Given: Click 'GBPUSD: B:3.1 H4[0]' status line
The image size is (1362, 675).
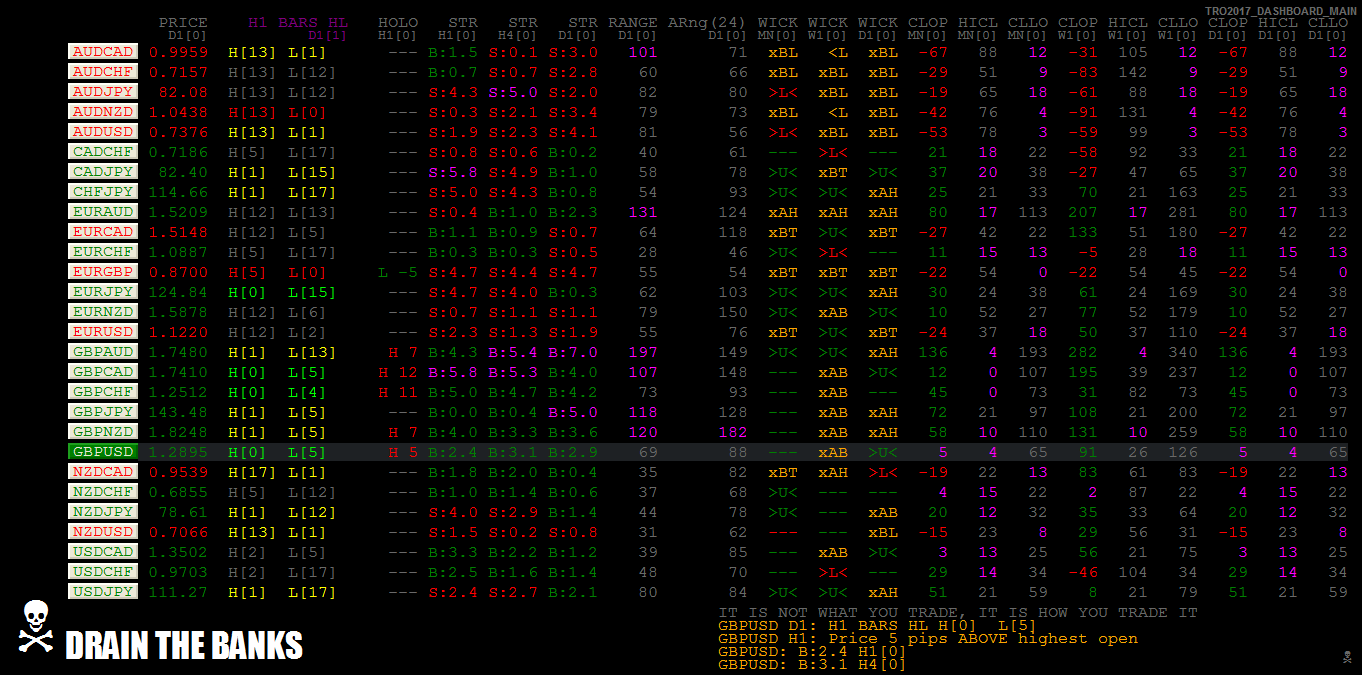Looking at the screenshot, I should (x=812, y=664).
